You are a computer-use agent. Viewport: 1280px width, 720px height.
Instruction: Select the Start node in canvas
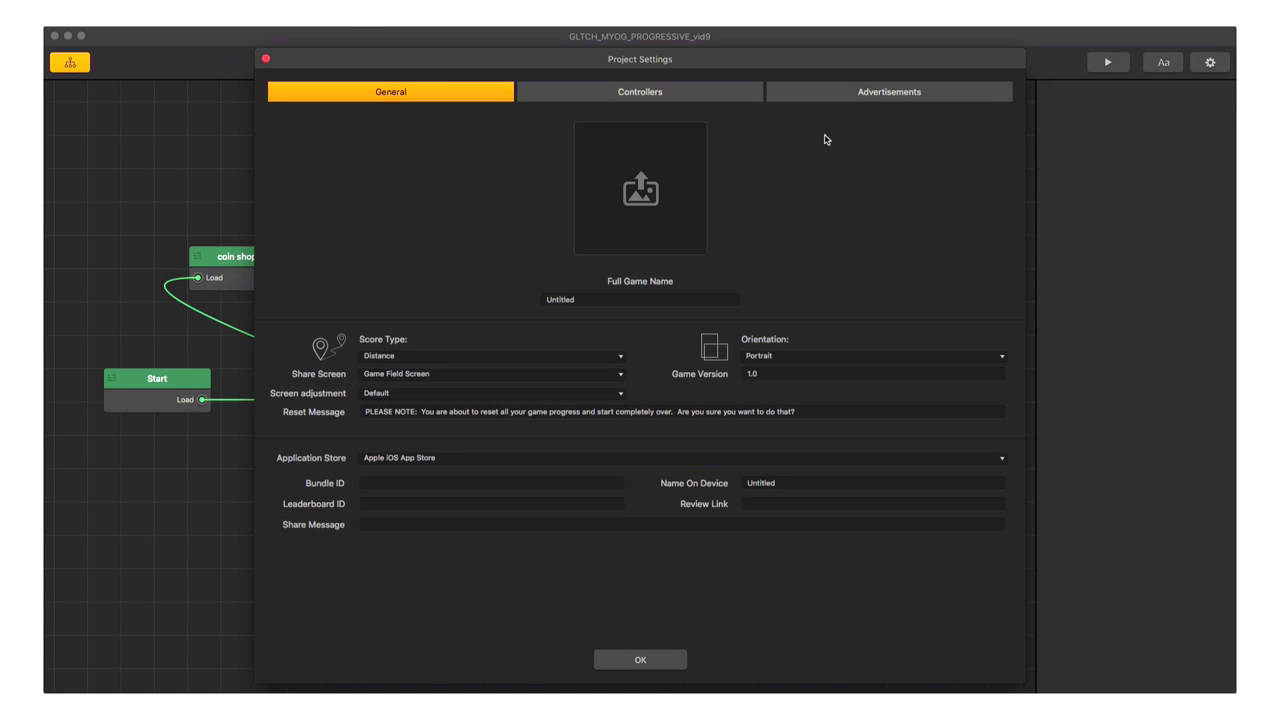157,379
